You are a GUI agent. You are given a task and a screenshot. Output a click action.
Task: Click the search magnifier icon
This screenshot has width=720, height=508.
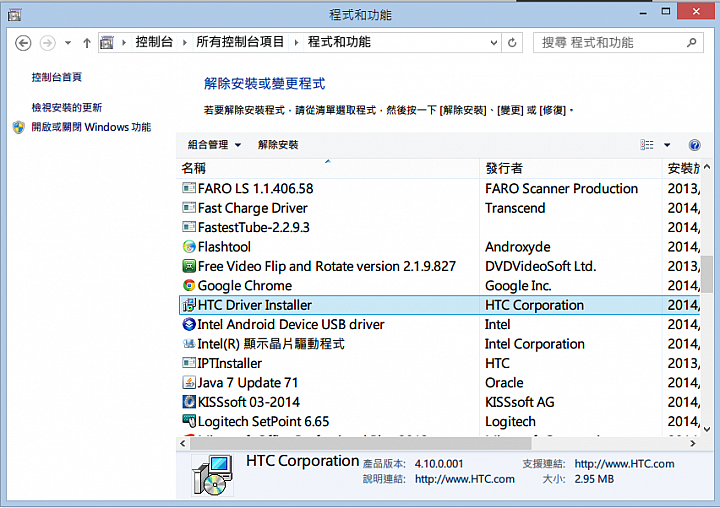pyautogui.click(x=692, y=43)
